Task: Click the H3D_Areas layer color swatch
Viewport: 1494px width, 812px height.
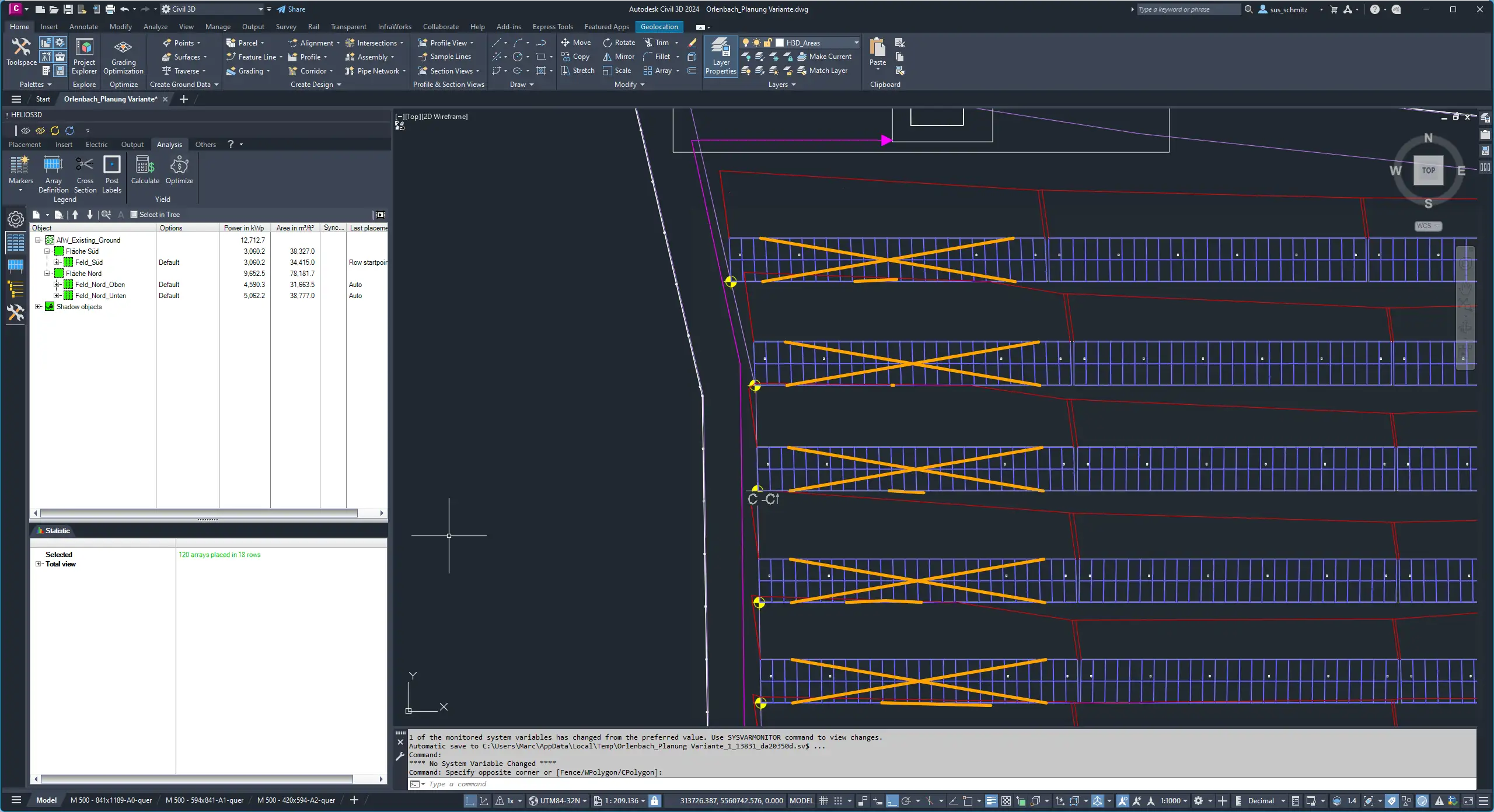Action: [x=780, y=43]
